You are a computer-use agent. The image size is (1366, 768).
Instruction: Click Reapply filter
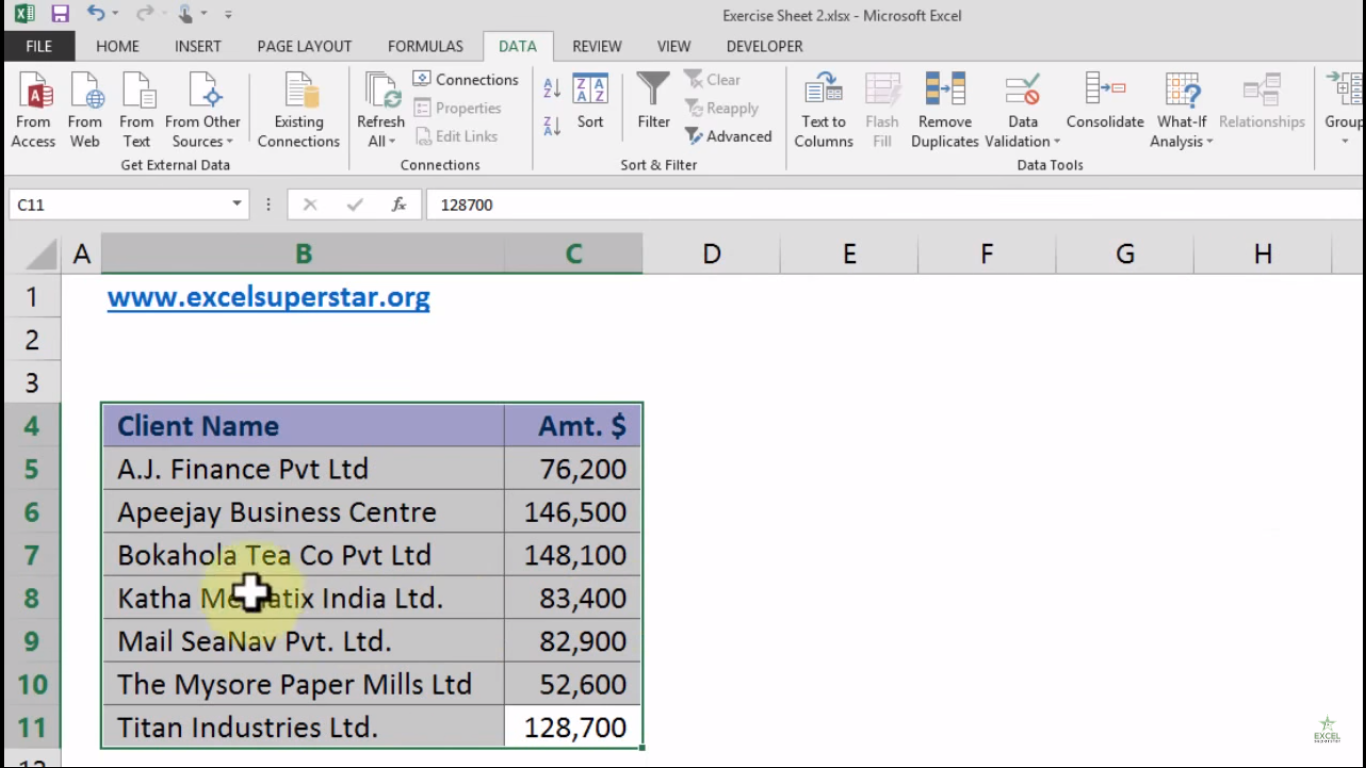click(723, 108)
